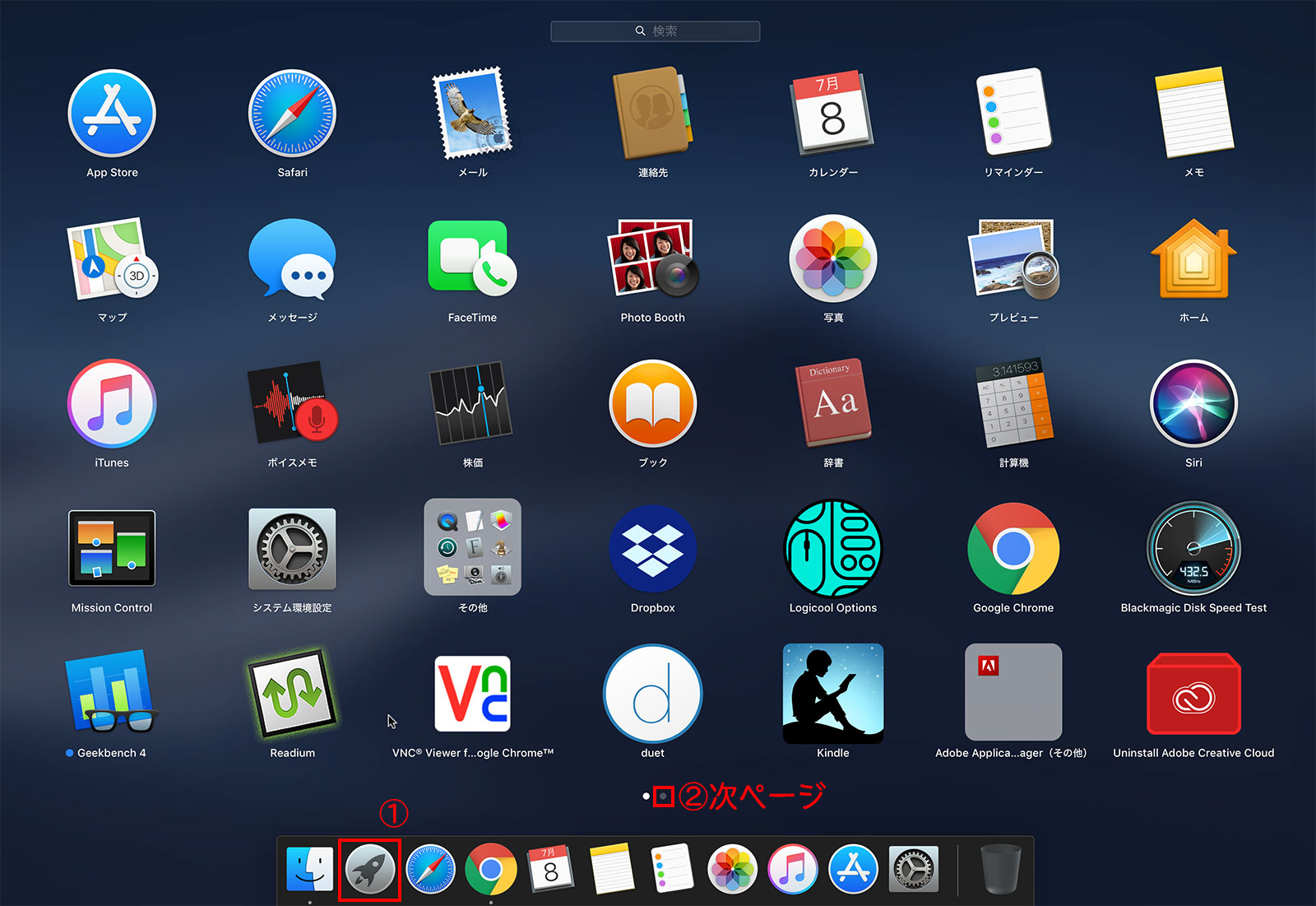Activate Siri
1316x906 pixels.
pos(1193,403)
